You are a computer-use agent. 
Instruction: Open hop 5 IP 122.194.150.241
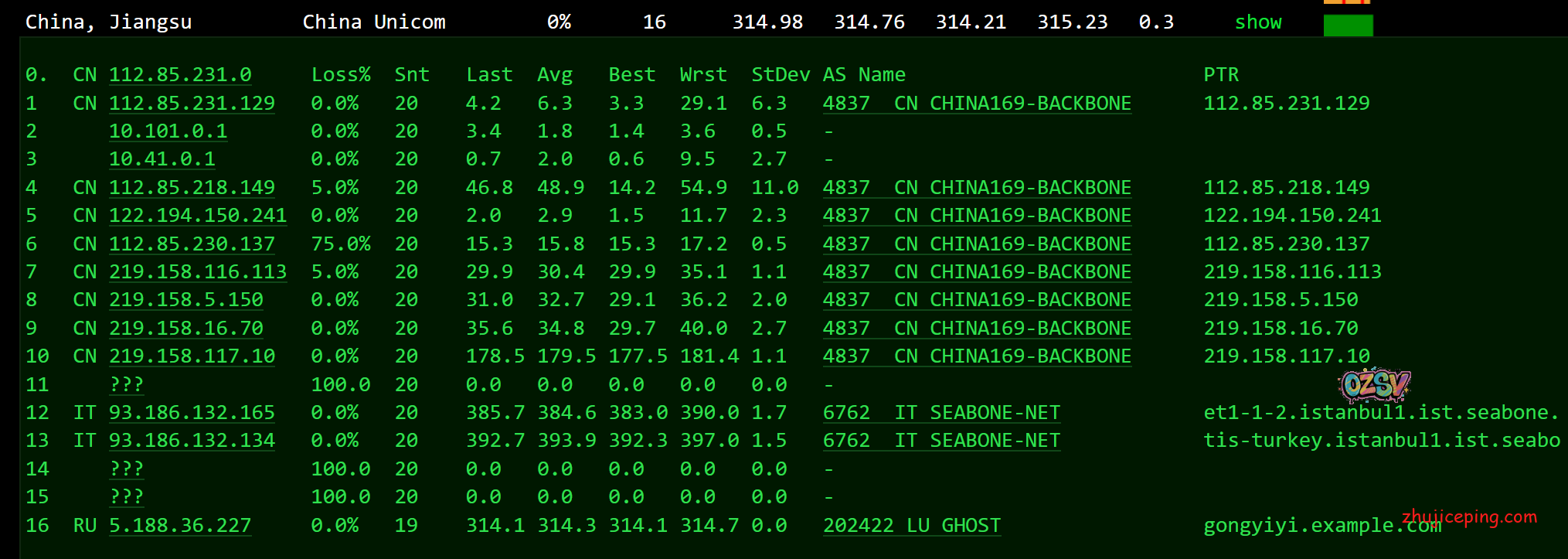click(197, 216)
